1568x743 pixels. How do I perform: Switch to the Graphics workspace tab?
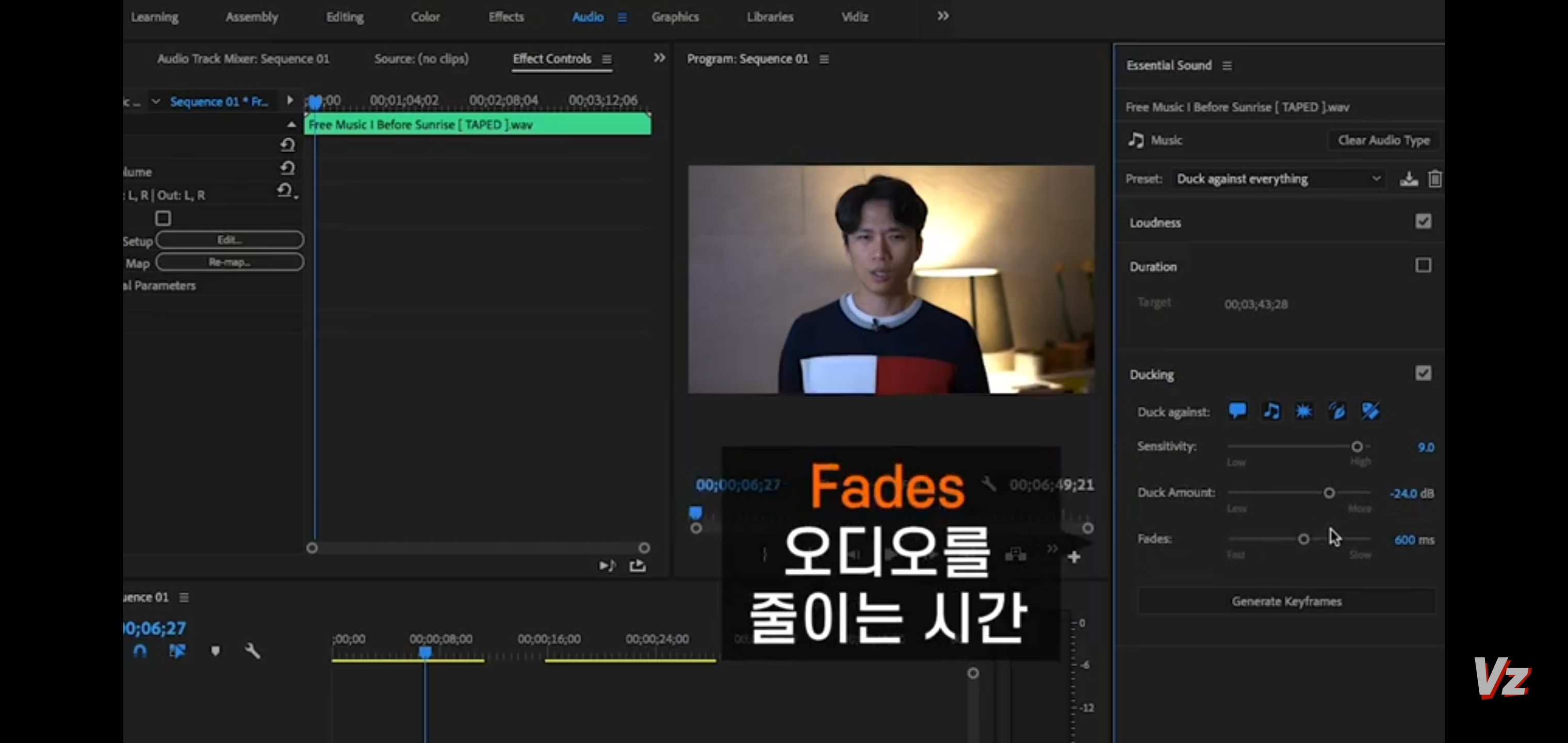(x=675, y=17)
